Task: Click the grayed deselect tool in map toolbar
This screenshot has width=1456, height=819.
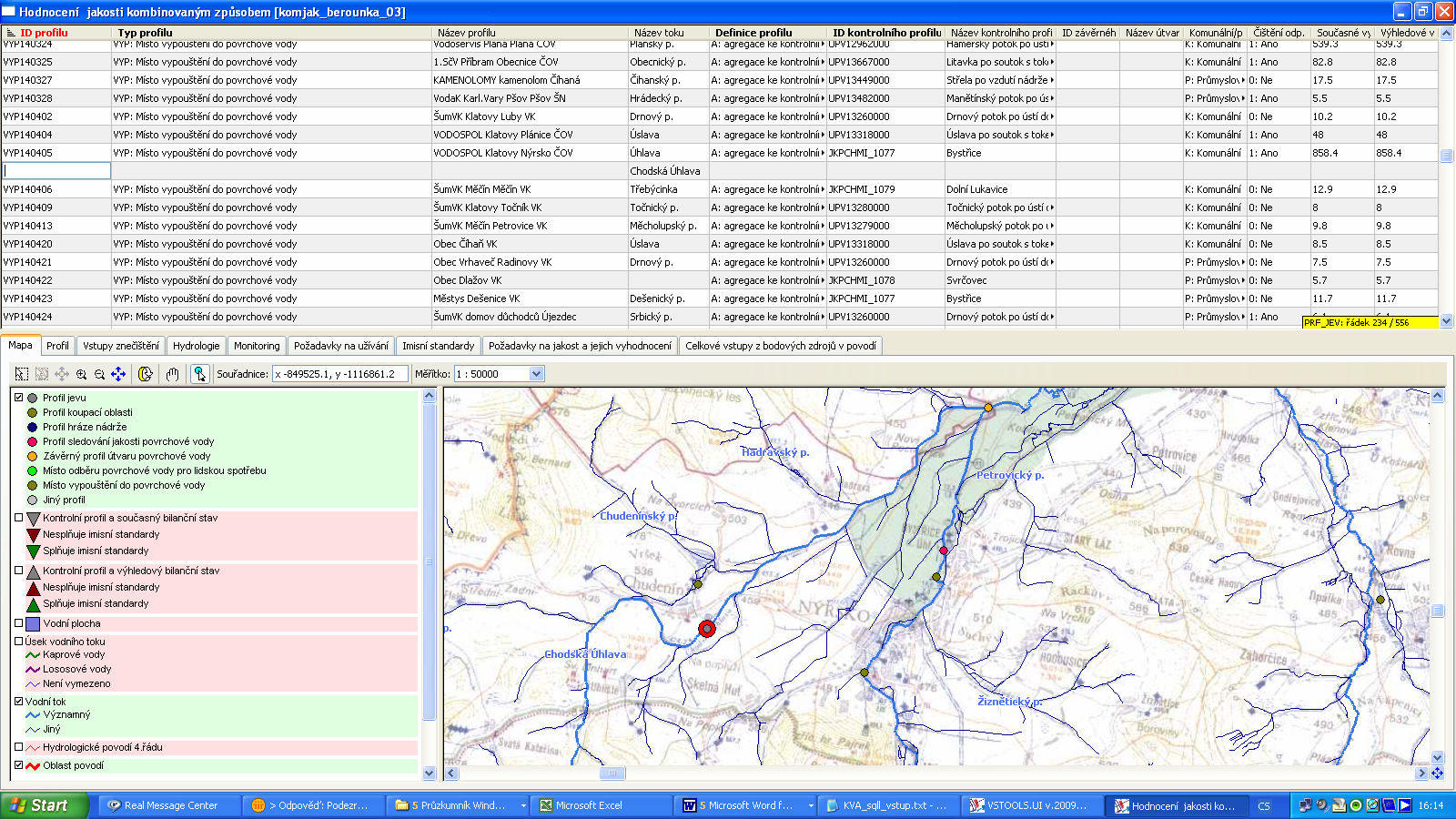Action: pyautogui.click(x=42, y=374)
